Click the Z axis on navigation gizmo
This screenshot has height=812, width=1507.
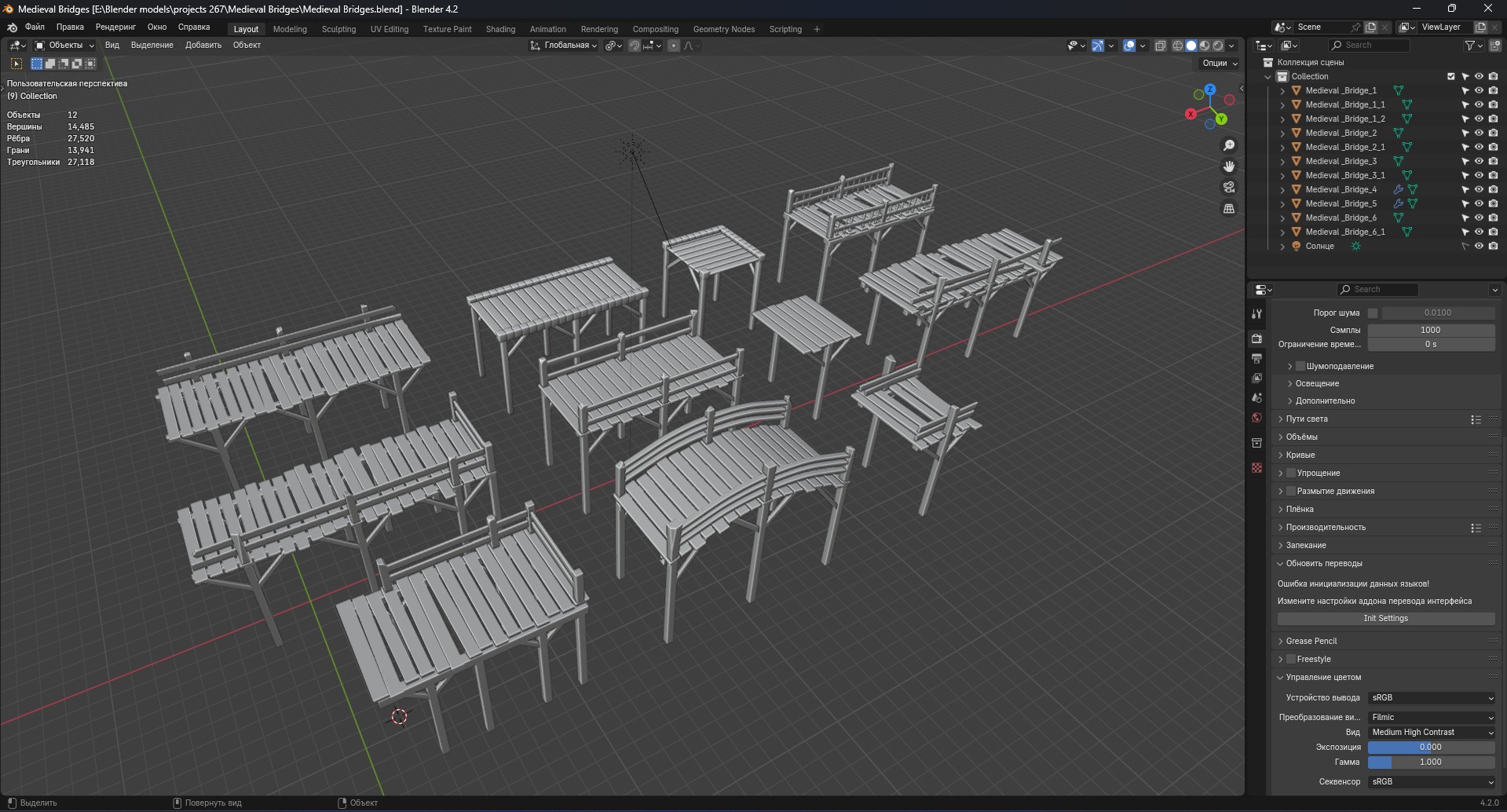pos(1210,90)
